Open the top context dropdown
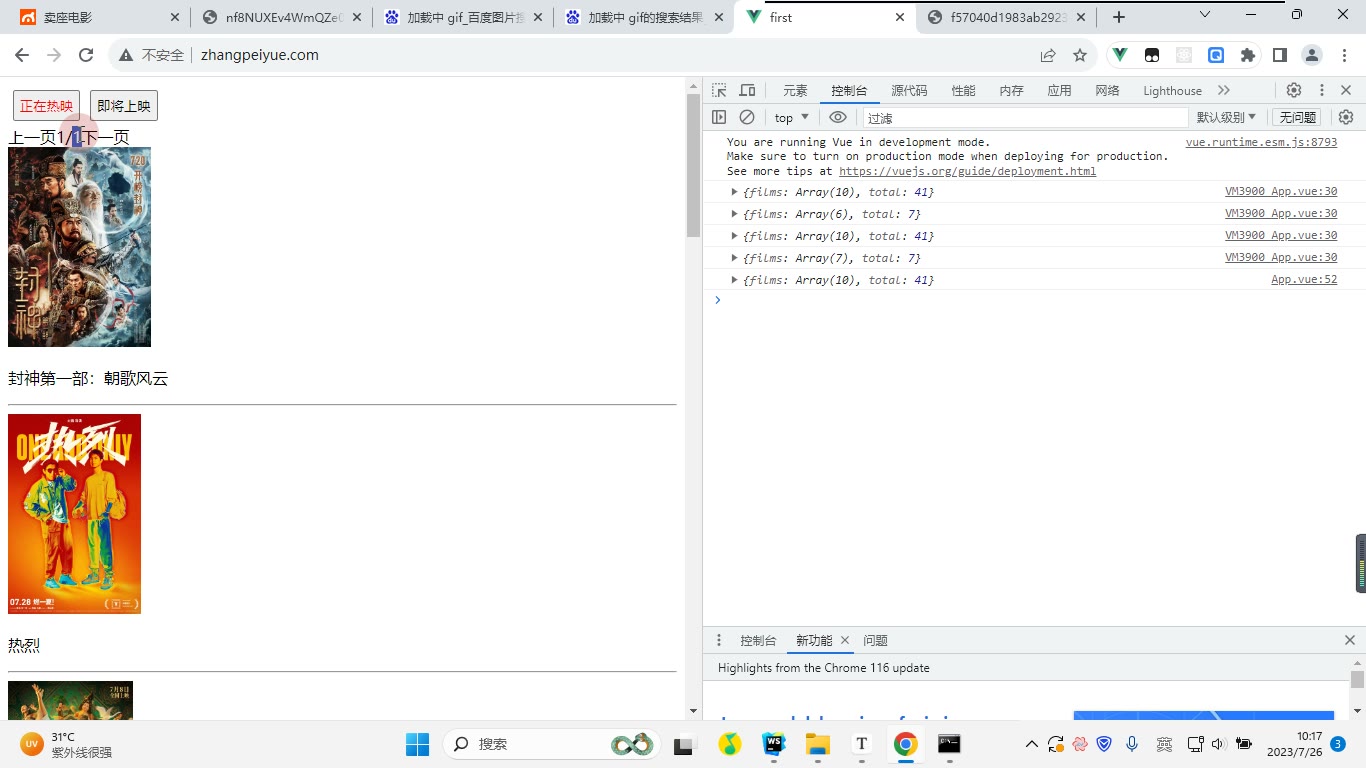1366x768 pixels. coord(792,117)
